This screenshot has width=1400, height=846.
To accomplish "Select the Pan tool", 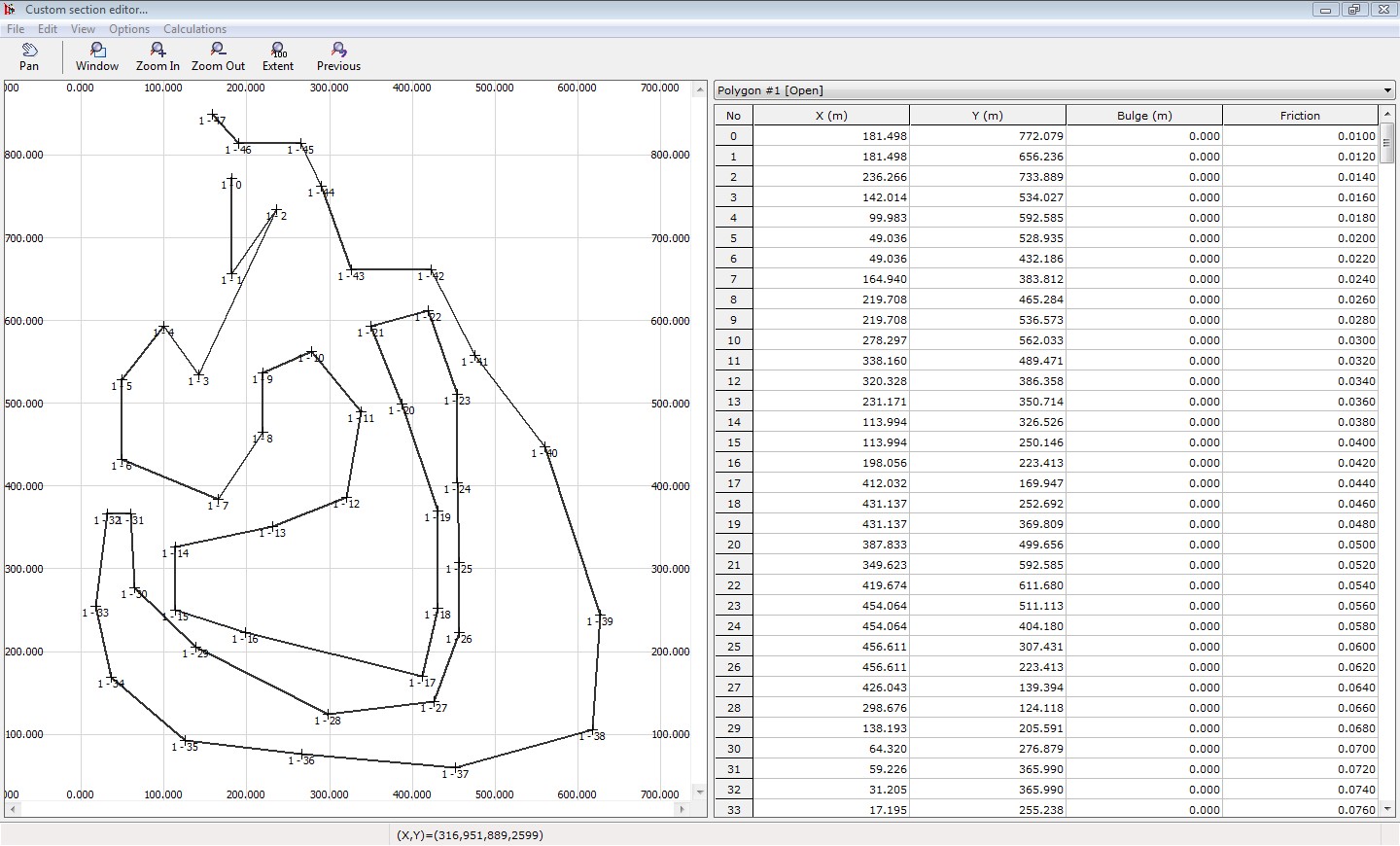I will point(29,56).
